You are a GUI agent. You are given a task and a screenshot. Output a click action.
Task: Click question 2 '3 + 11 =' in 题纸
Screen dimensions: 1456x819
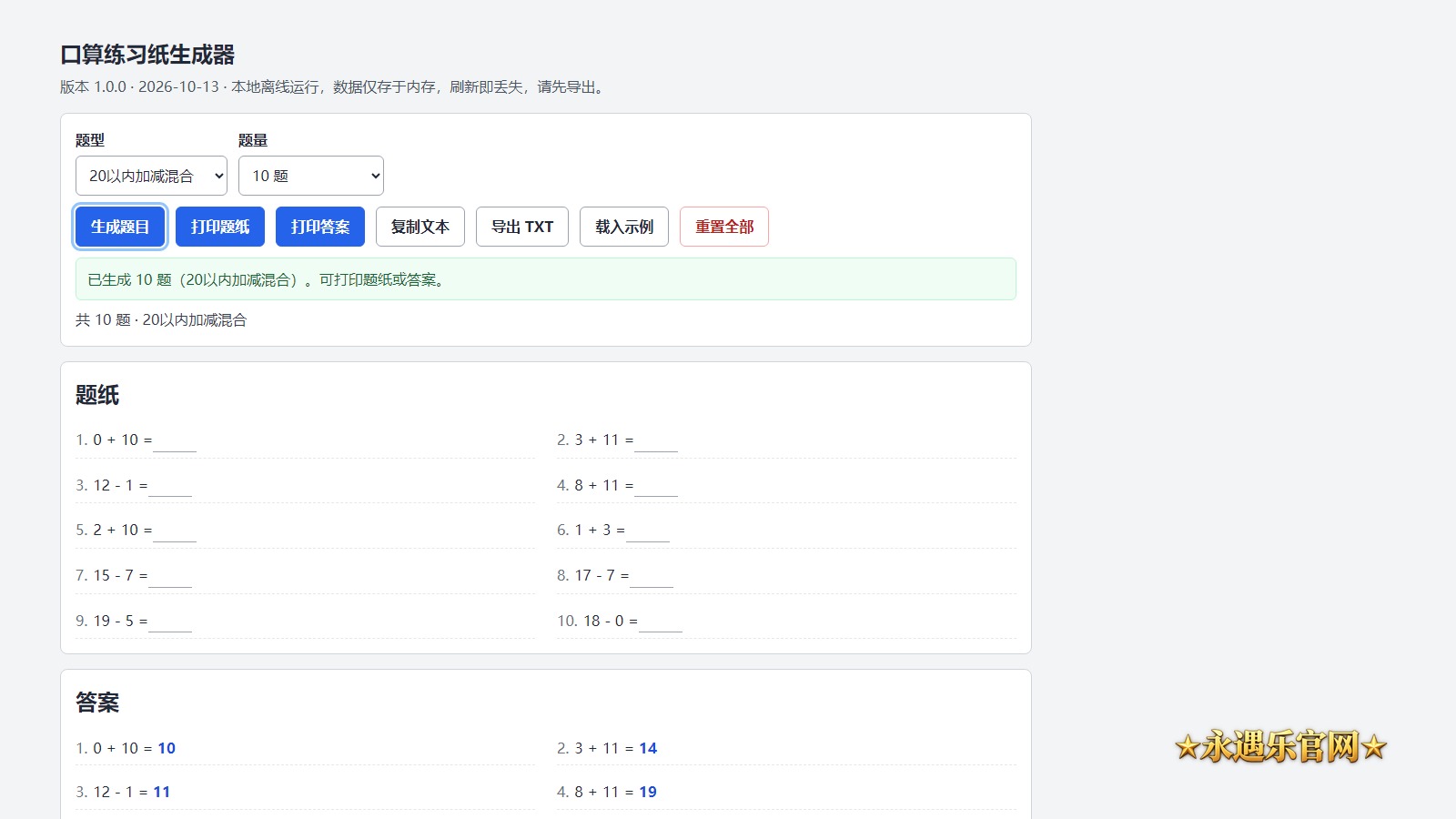point(786,440)
